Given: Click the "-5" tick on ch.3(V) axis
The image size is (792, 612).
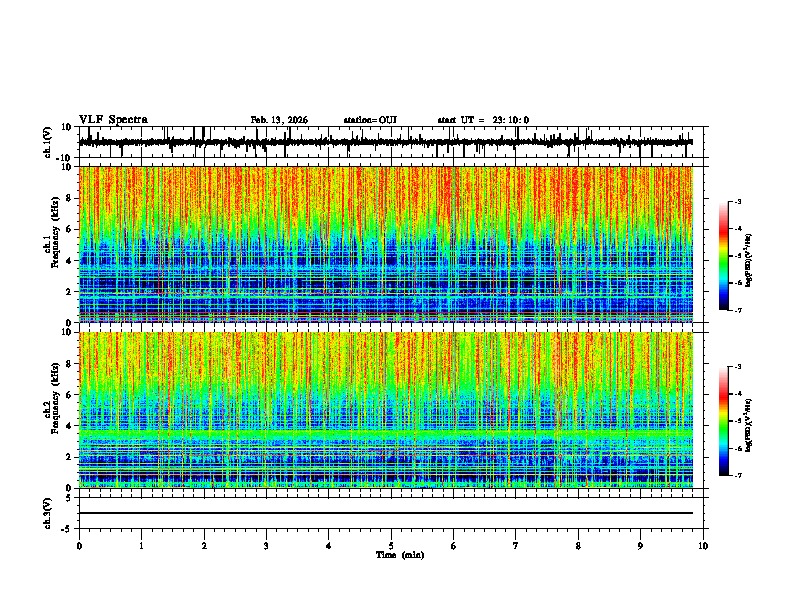Looking at the screenshot, I should (x=67, y=529).
